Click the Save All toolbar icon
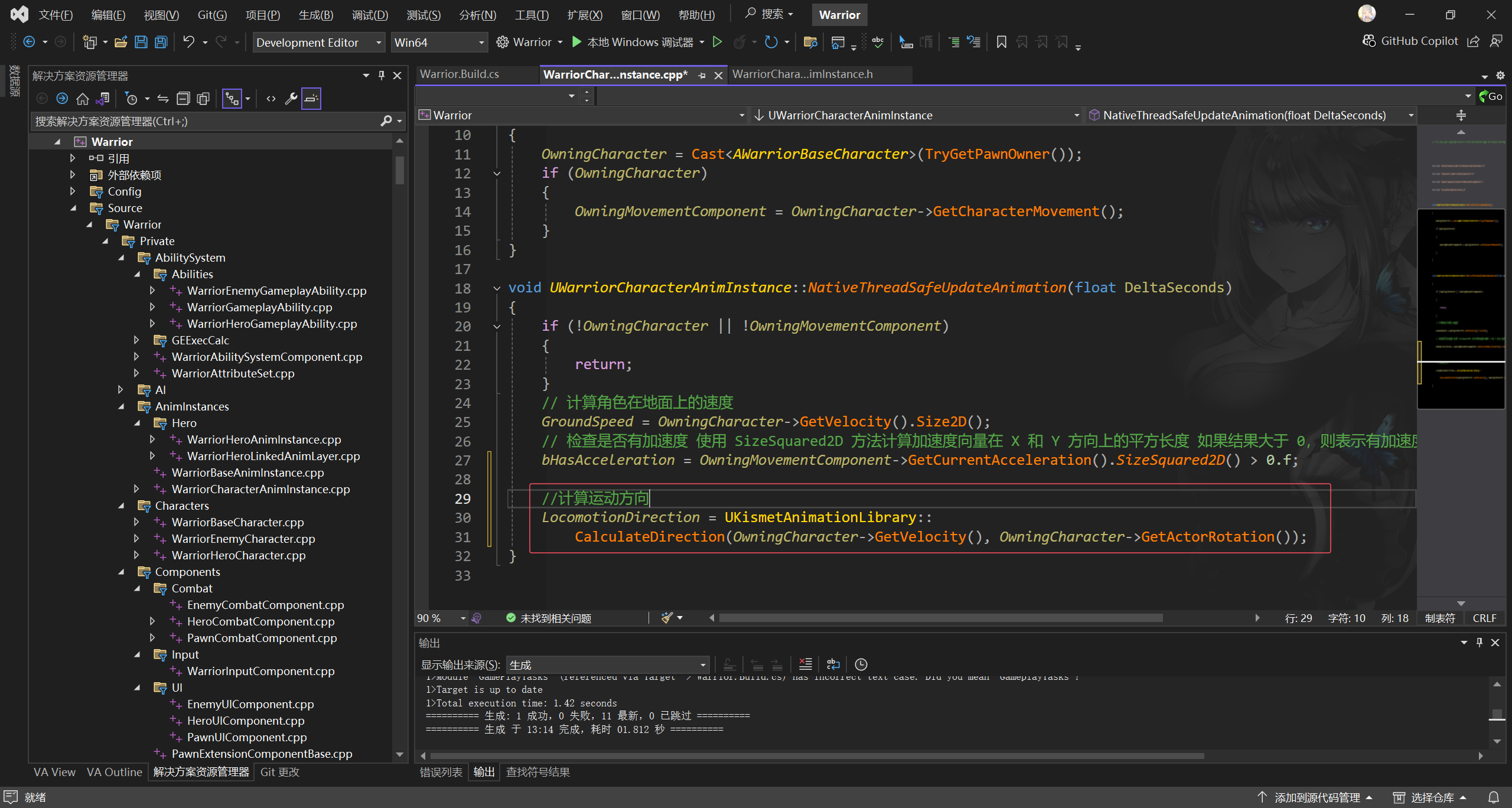The height and width of the screenshot is (808, 1512). coord(161,42)
